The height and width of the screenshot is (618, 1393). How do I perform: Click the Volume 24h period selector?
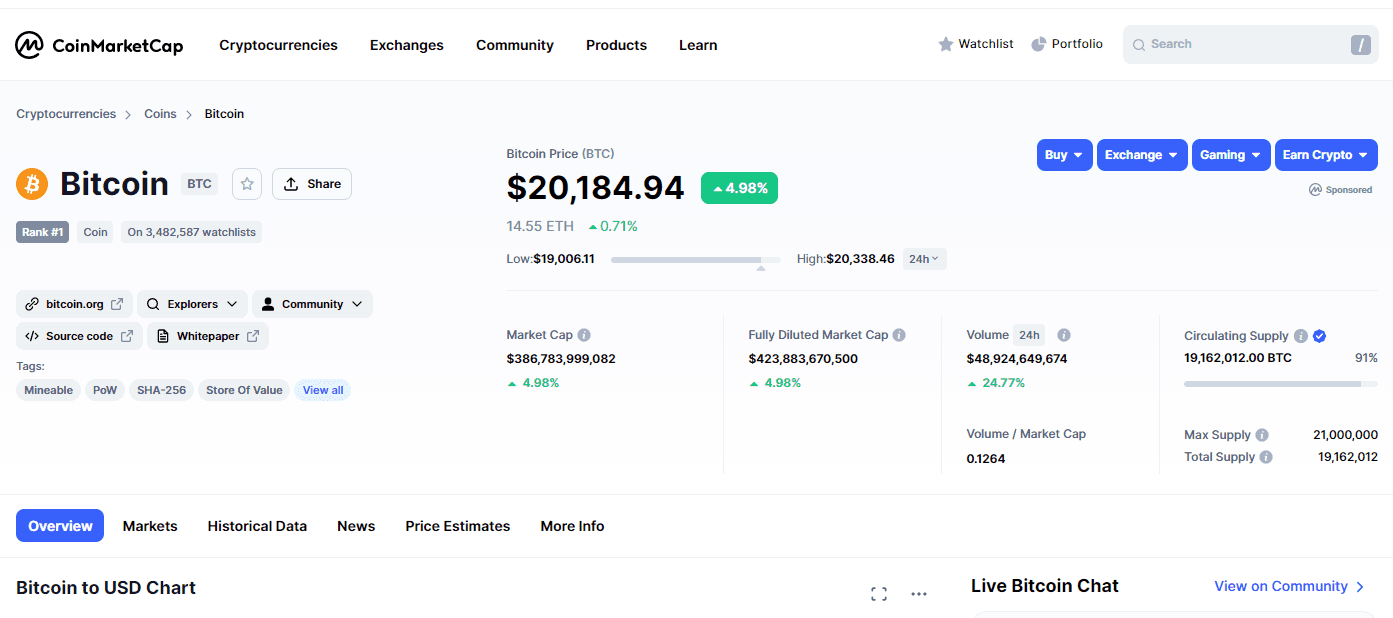pos(1029,335)
